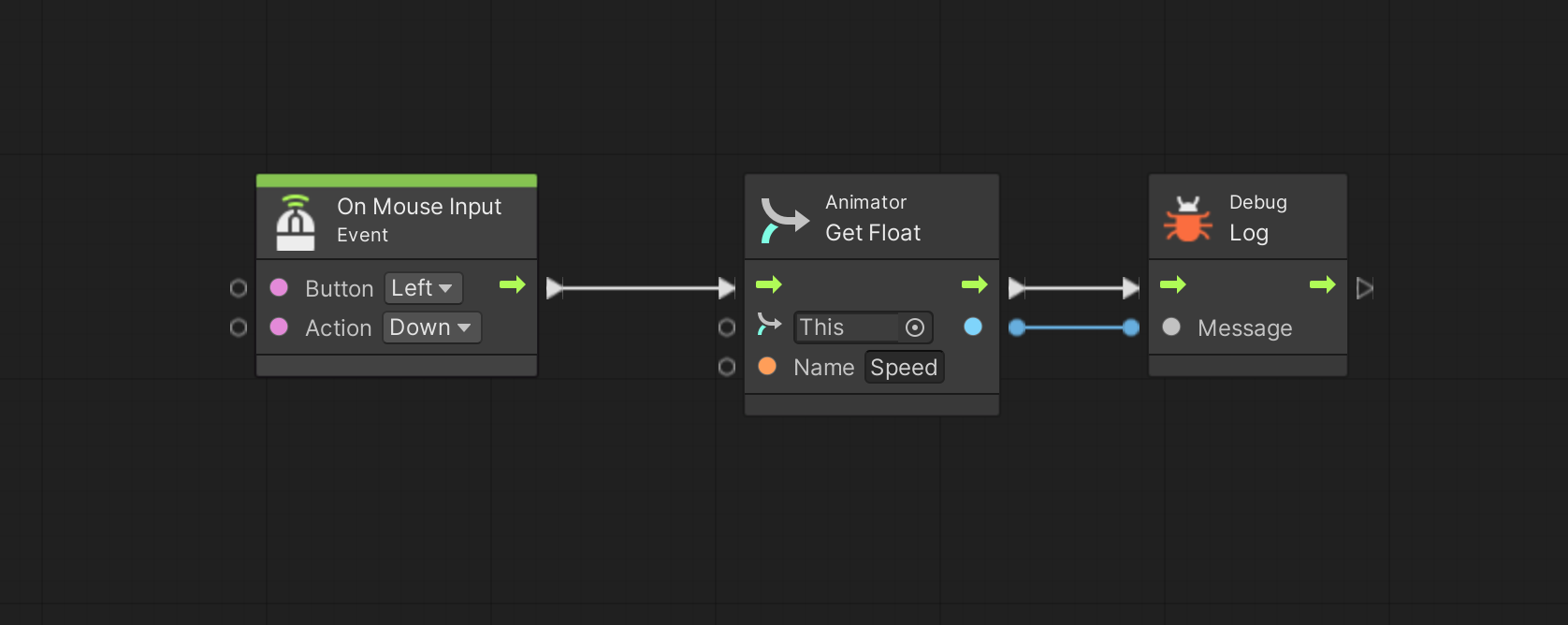
Task: Click the pink Button input port
Action: pos(279,287)
